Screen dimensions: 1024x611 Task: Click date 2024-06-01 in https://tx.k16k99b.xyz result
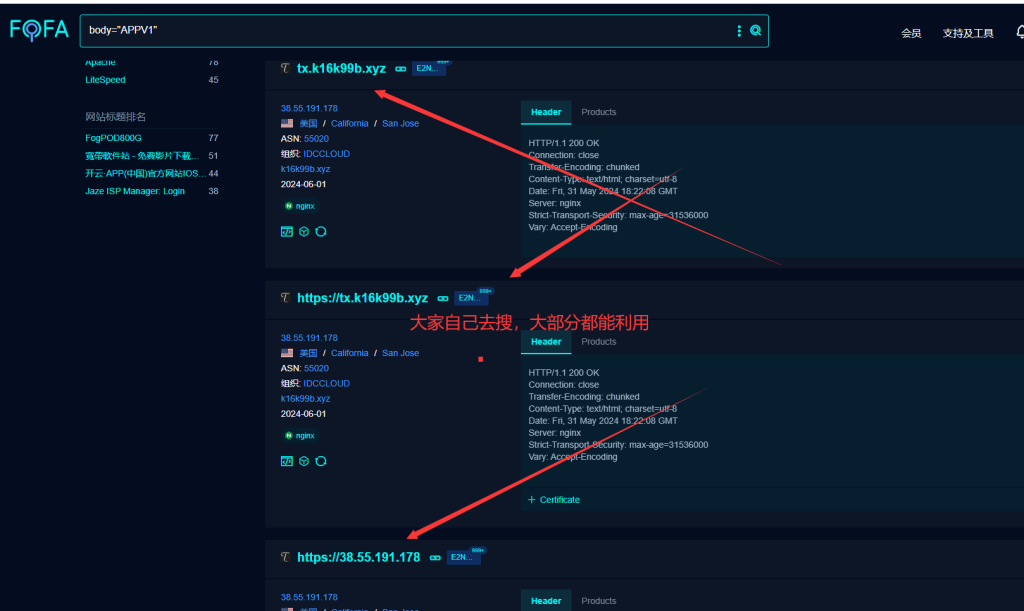coord(303,414)
